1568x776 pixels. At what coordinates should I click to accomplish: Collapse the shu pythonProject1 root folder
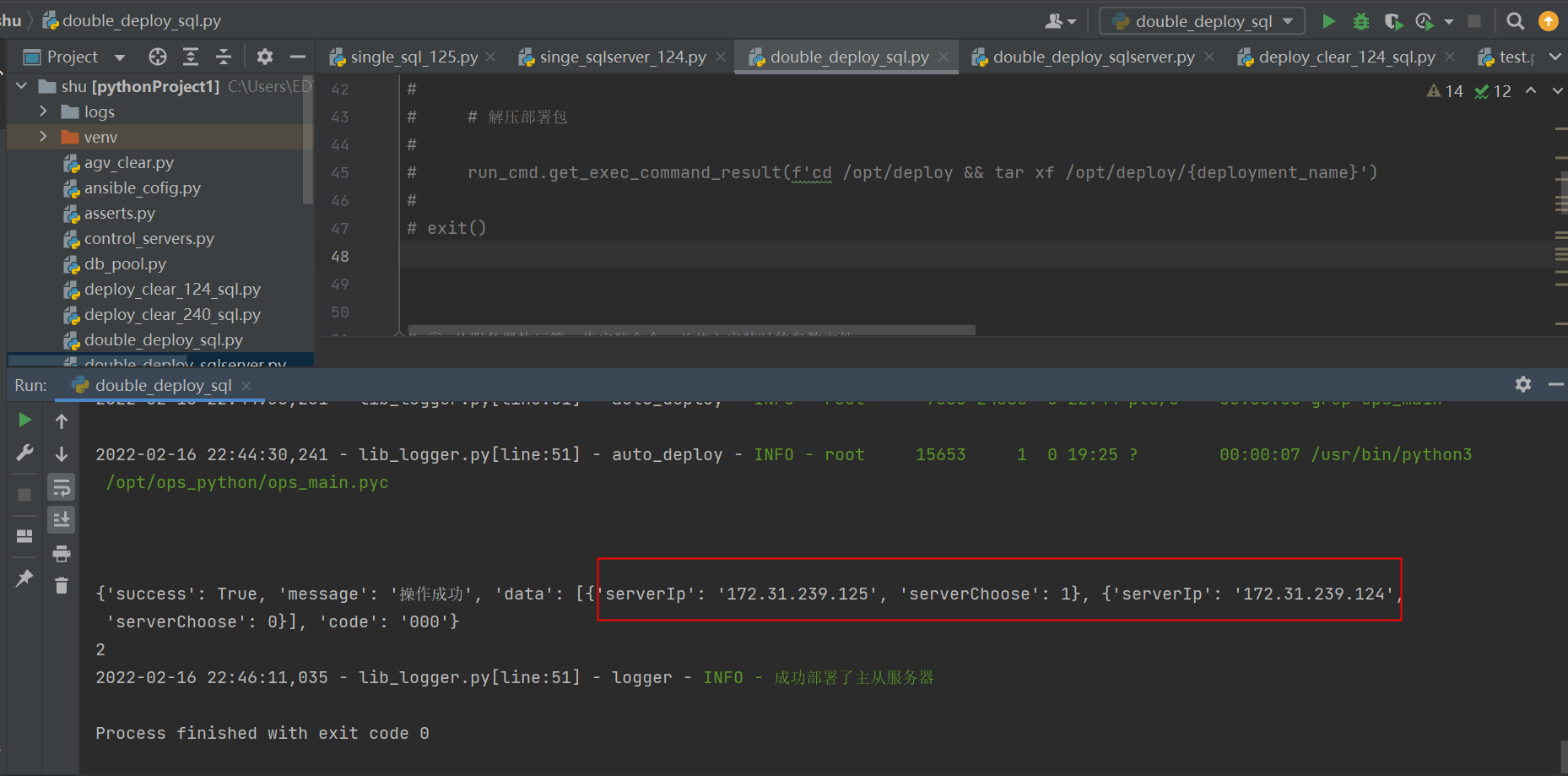(22, 86)
